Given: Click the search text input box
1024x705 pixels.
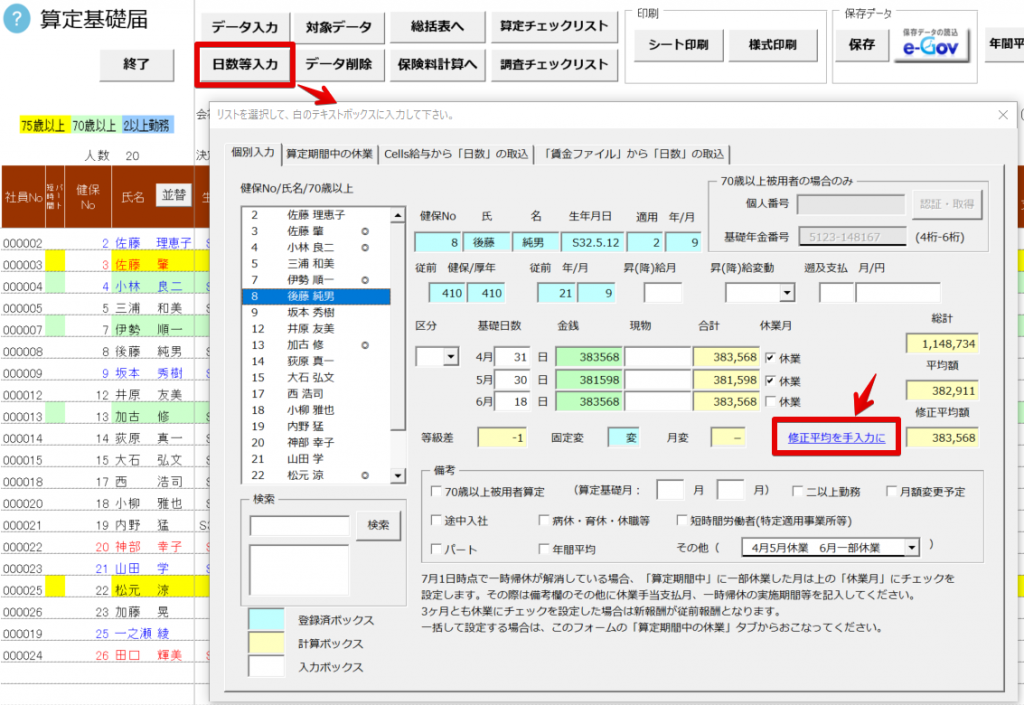Looking at the screenshot, I should pos(300,525).
